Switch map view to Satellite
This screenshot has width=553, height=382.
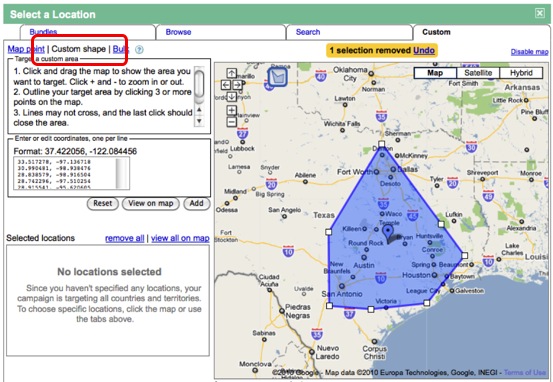click(x=478, y=73)
